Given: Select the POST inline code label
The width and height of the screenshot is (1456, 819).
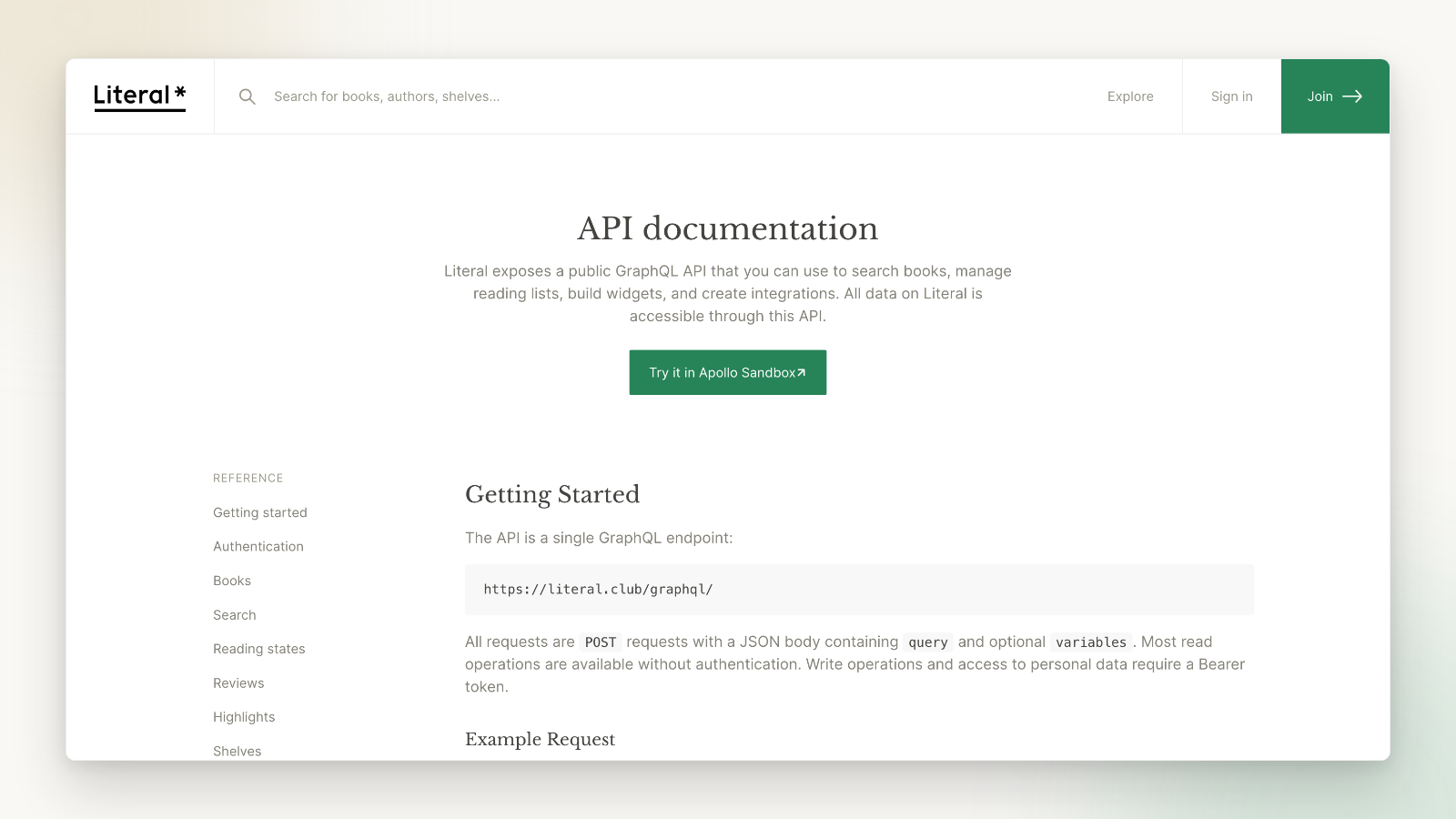Looking at the screenshot, I should click(601, 642).
